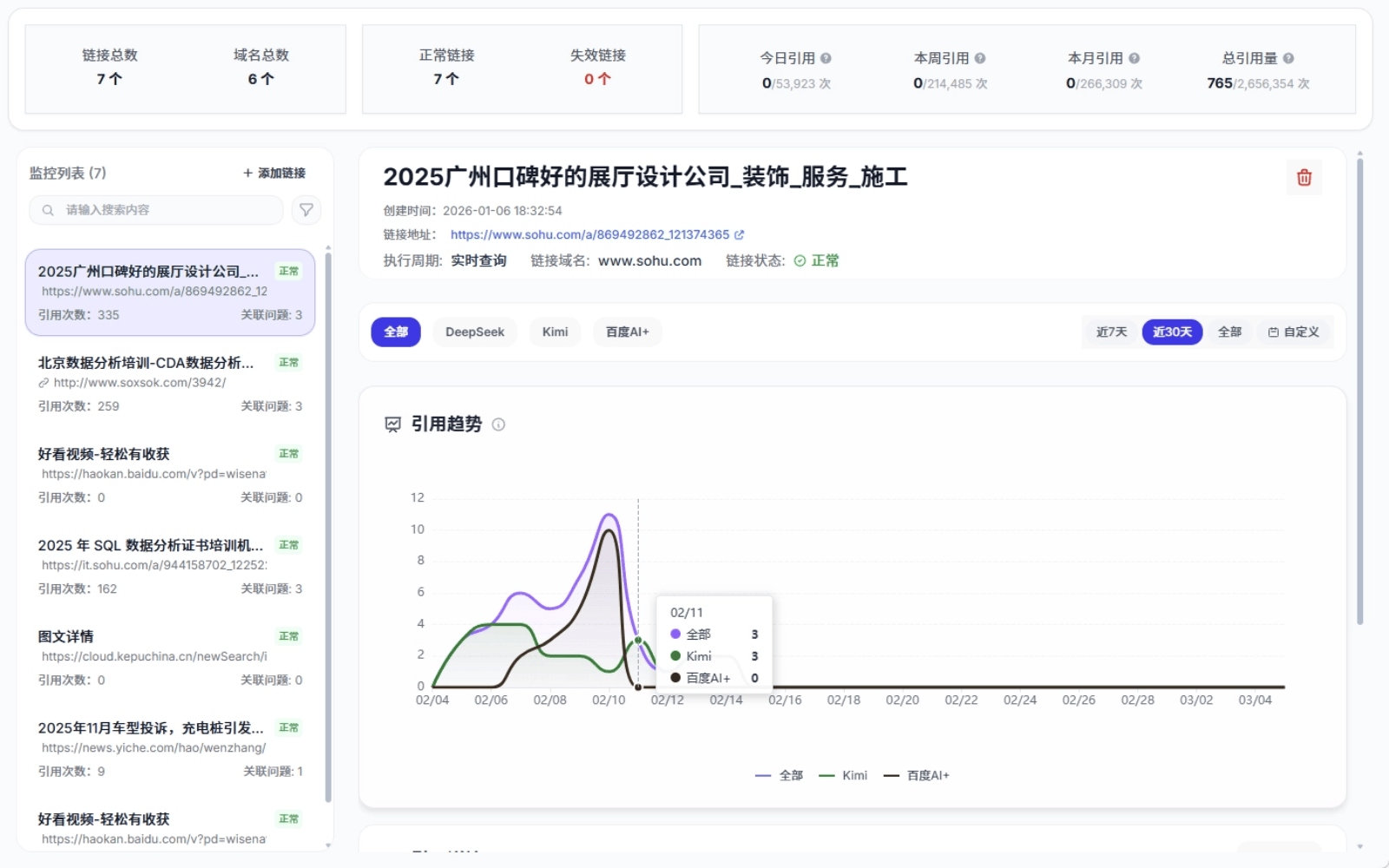Switch to the DeepSeek filter tab

click(x=474, y=332)
